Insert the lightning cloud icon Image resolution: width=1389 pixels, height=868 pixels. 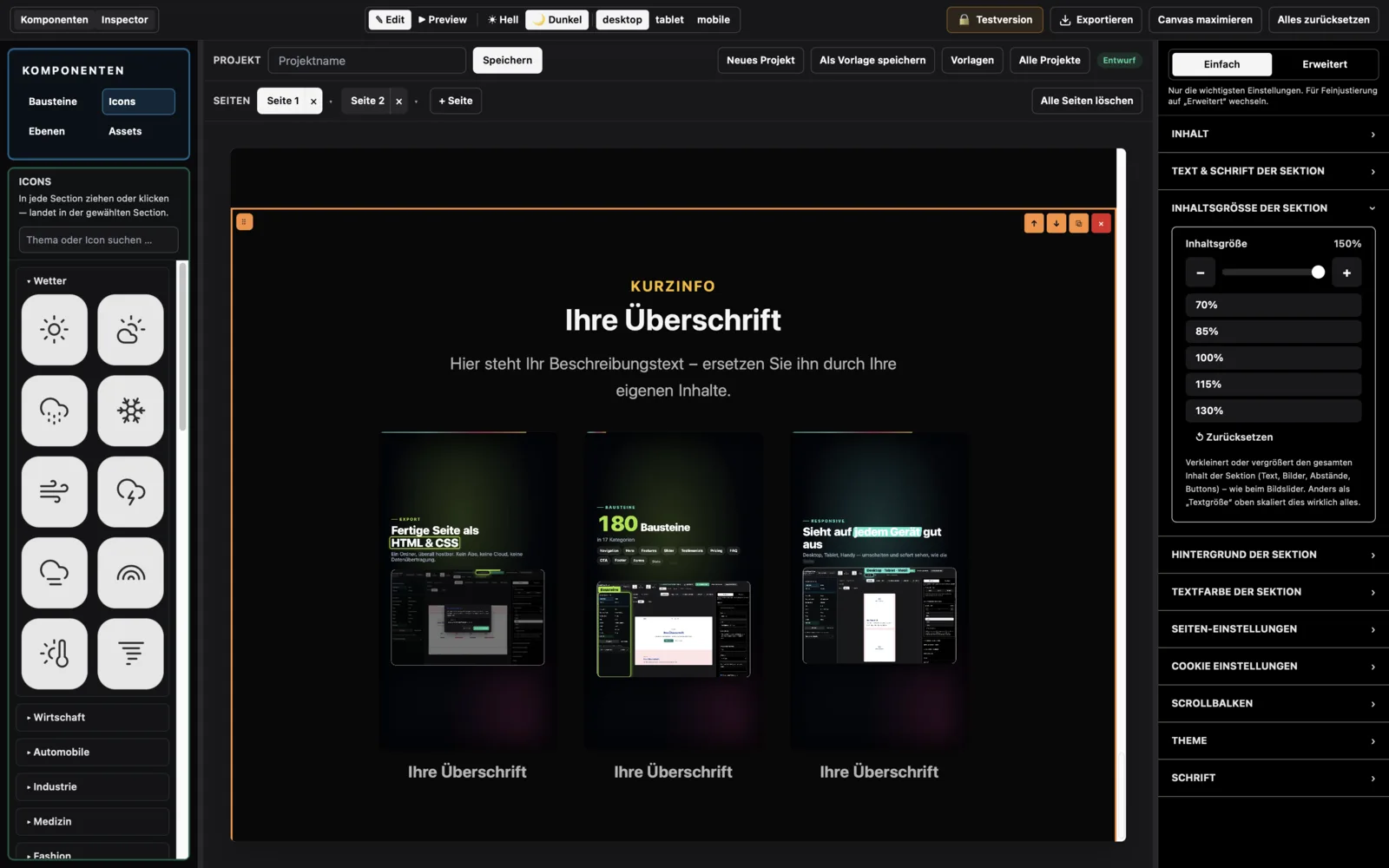[x=130, y=492]
